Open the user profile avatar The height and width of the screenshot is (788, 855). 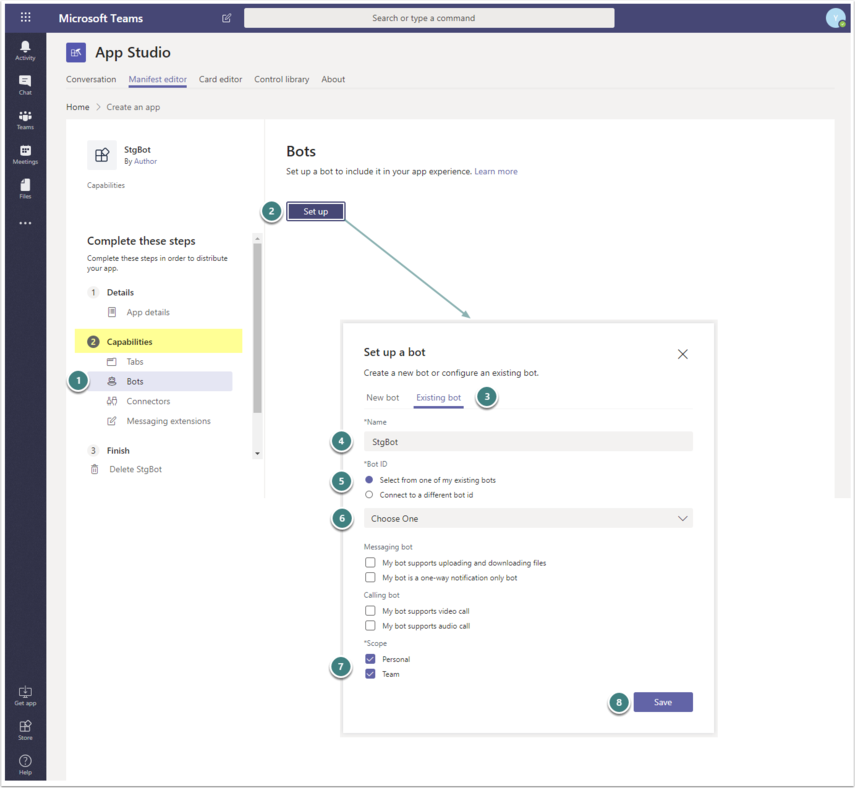(835, 18)
